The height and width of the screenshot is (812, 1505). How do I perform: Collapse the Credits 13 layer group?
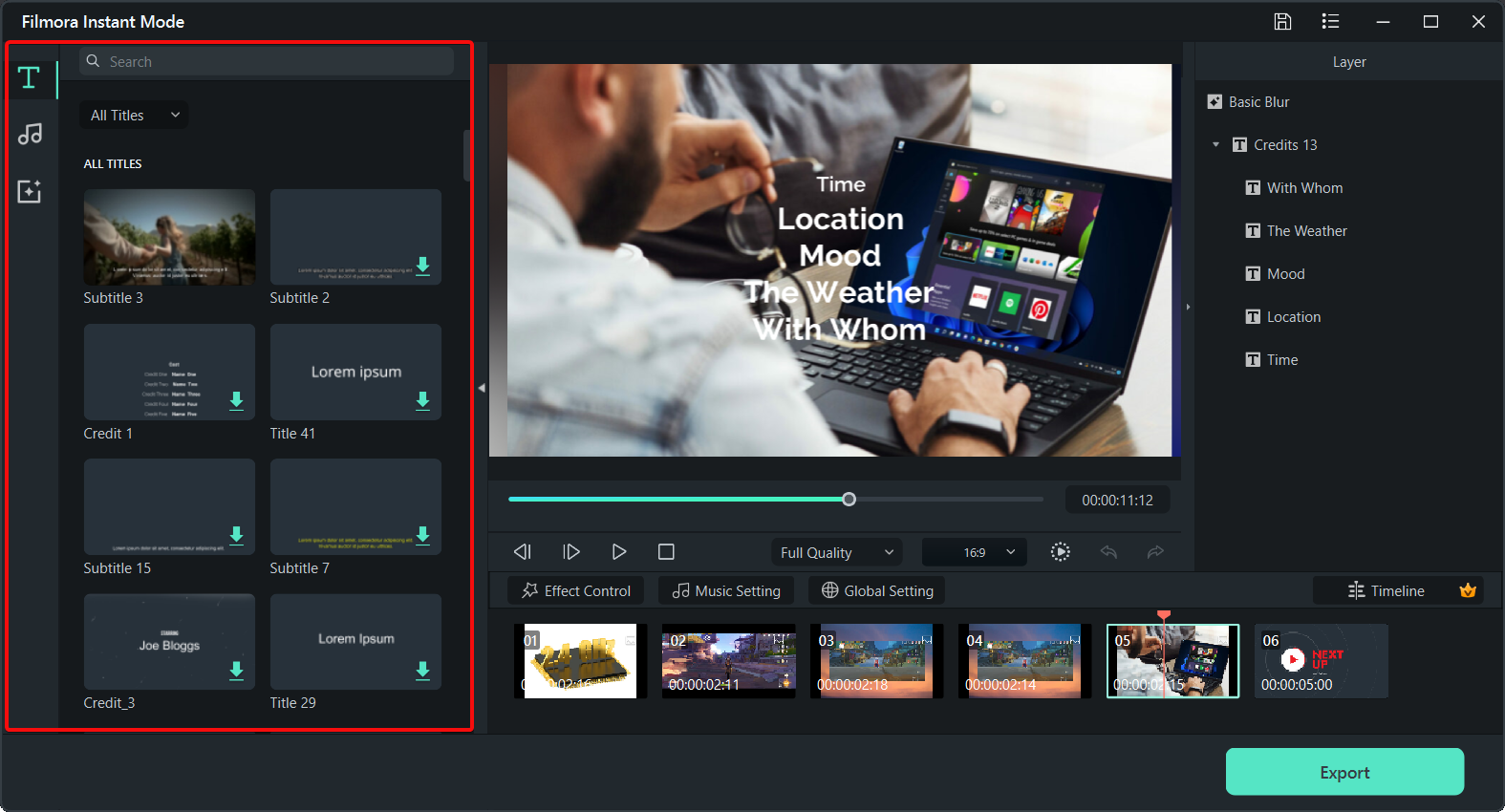pyautogui.click(x=1215, y=145)
